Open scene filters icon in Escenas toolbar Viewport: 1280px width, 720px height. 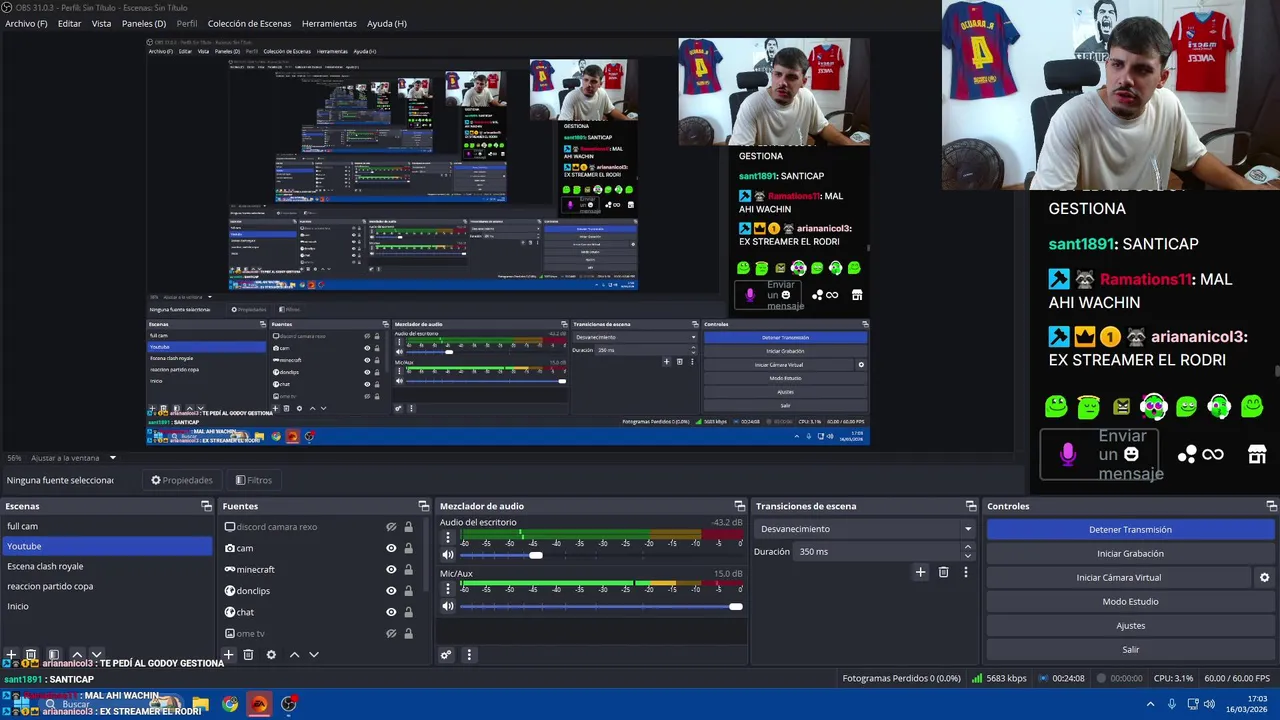(x=54, y=655)
